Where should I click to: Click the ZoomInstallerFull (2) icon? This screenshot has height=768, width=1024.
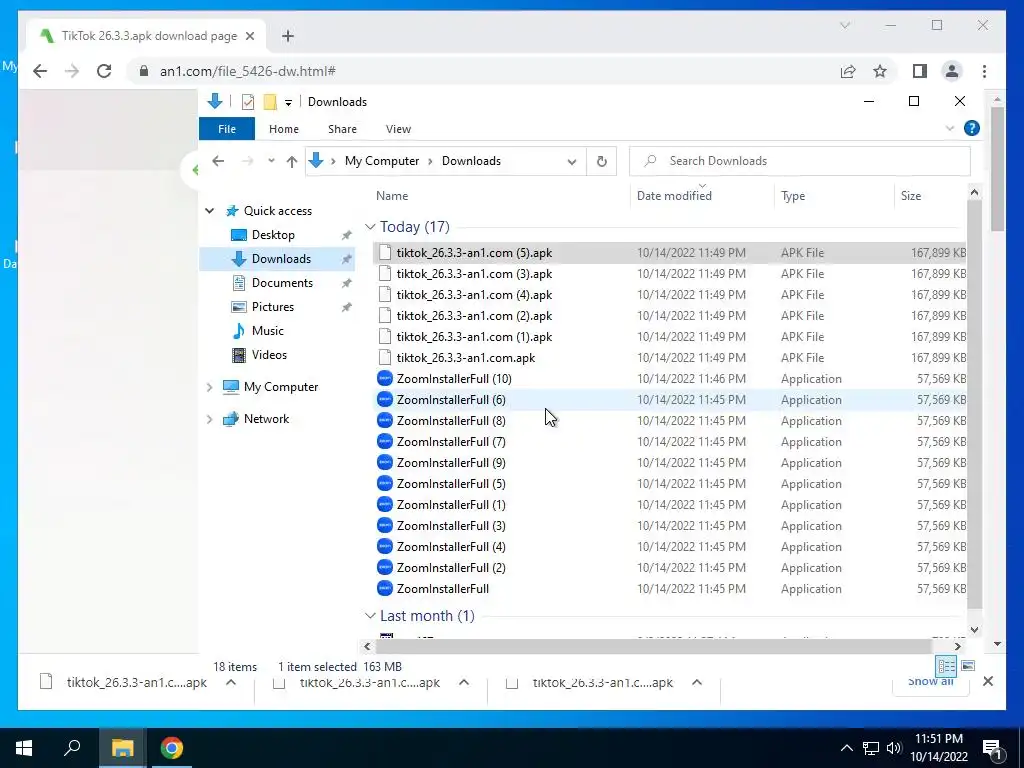coord(385,567)
